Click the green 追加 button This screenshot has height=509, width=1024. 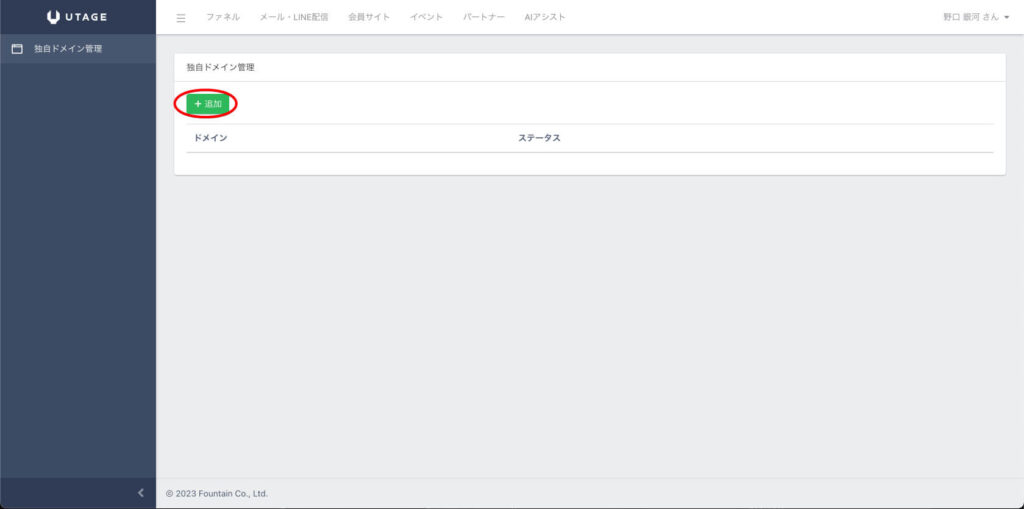[208, 104]
